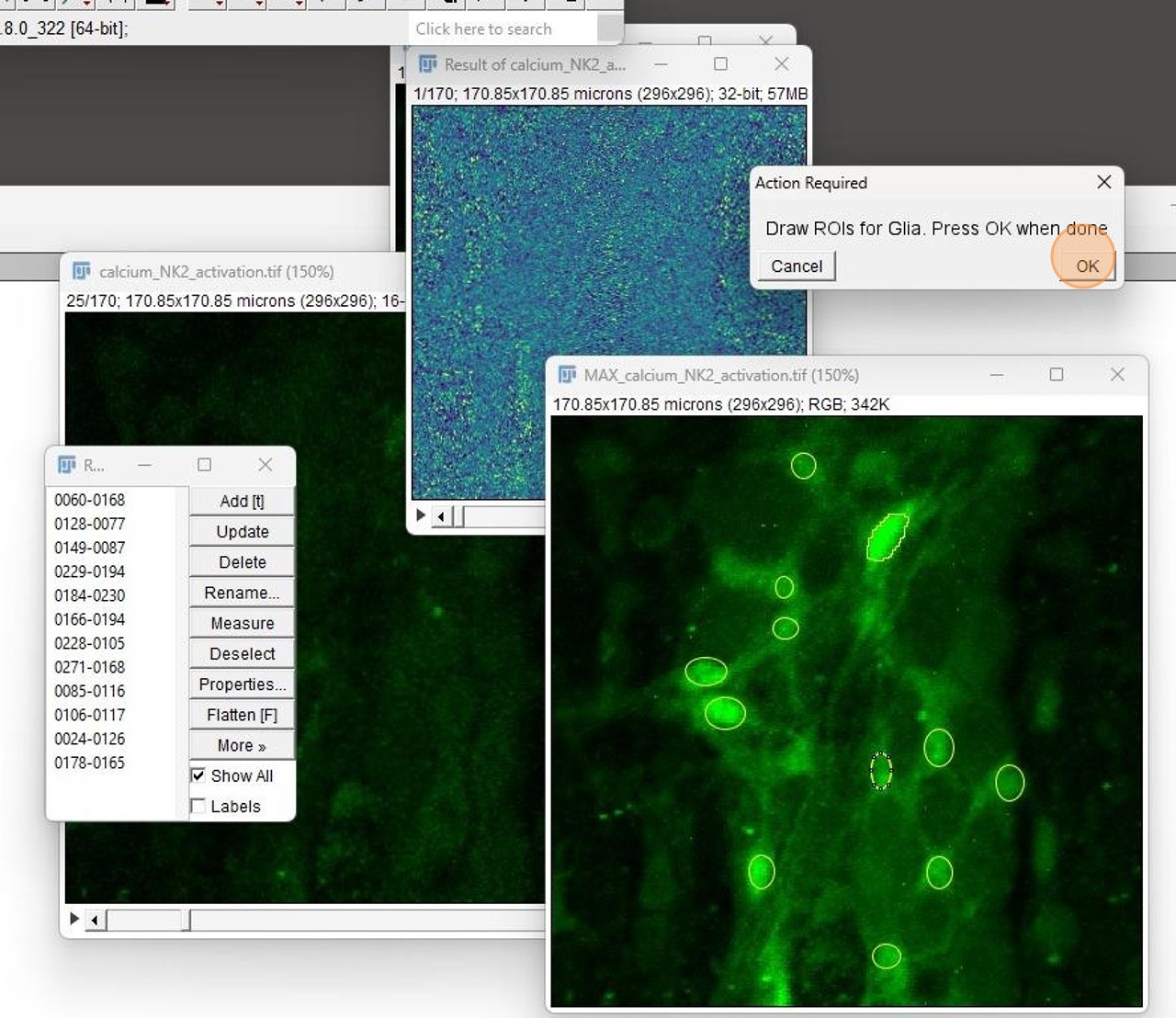This screenshot has width=1176, height=1018.
Task: Click Add [t] to add the ROI
Action: coord(242,501)
